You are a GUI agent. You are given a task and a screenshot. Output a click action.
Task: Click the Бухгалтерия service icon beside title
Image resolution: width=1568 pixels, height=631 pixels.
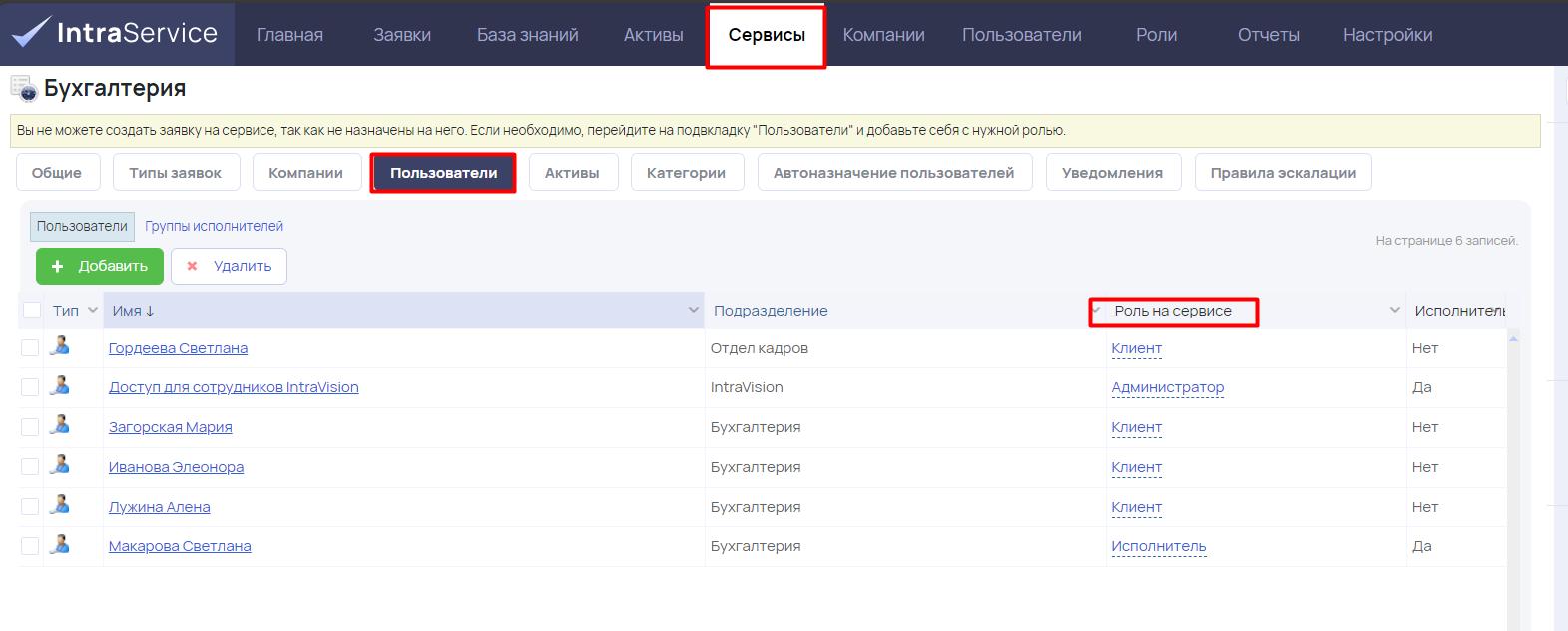(x=24, y=89)
